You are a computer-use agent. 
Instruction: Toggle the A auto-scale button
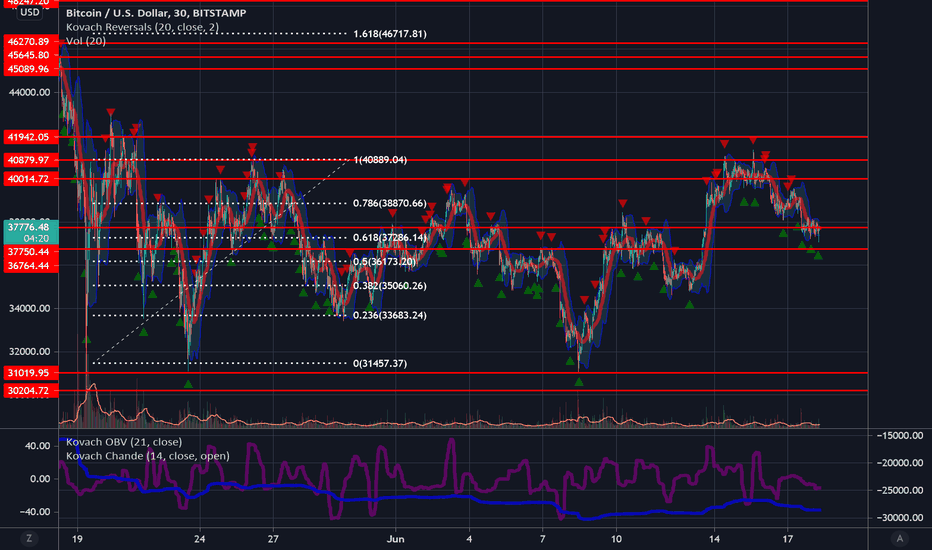[899, 539]
